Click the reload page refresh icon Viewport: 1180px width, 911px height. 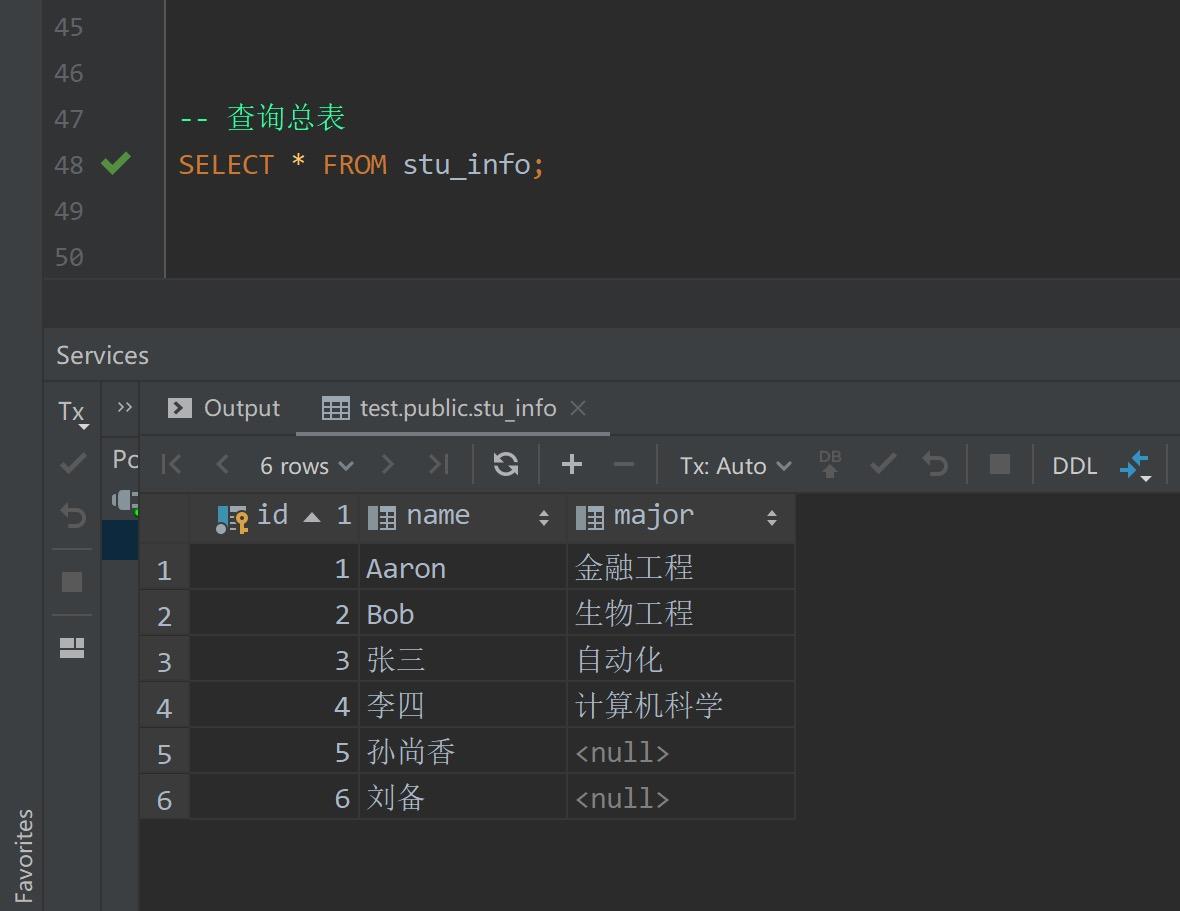pyautogui.click(x=506, y=465)
